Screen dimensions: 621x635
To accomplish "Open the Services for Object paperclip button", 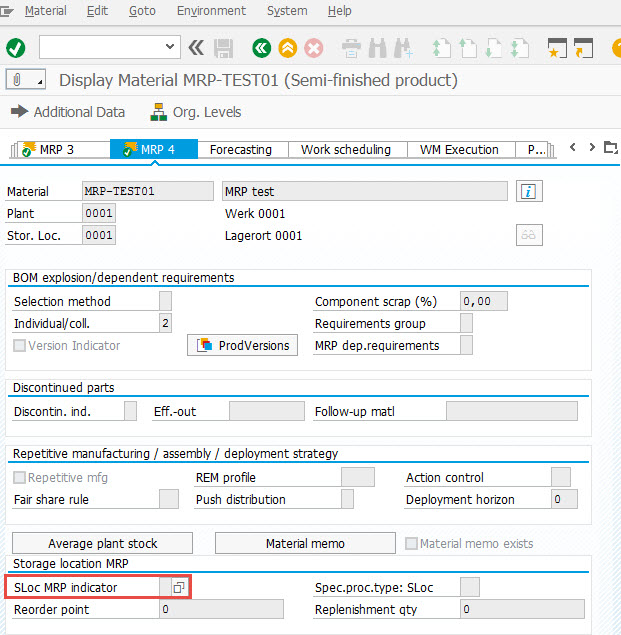I will [x=26, y=79].
